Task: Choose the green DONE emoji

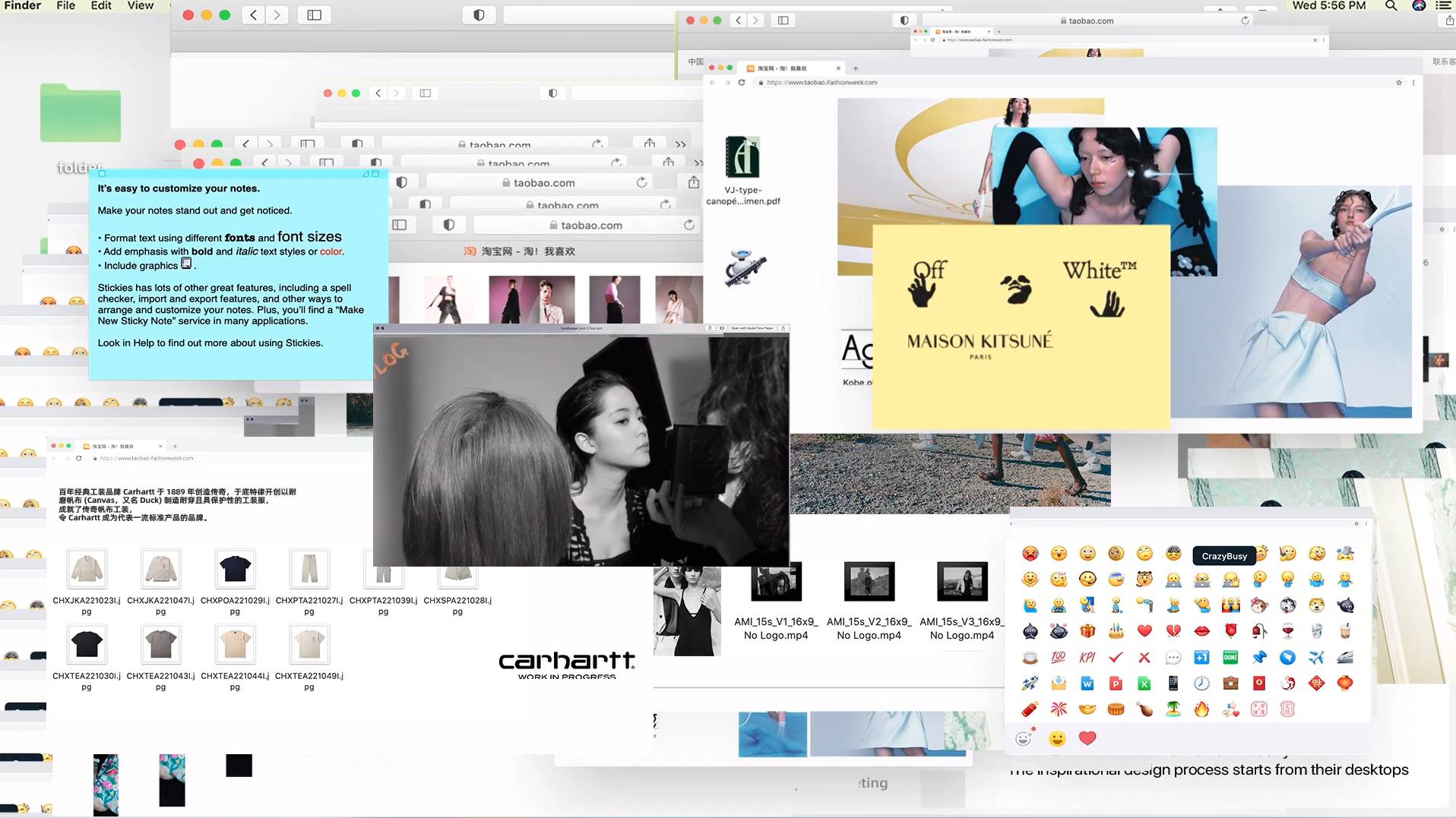Action: coord(1230,658)
